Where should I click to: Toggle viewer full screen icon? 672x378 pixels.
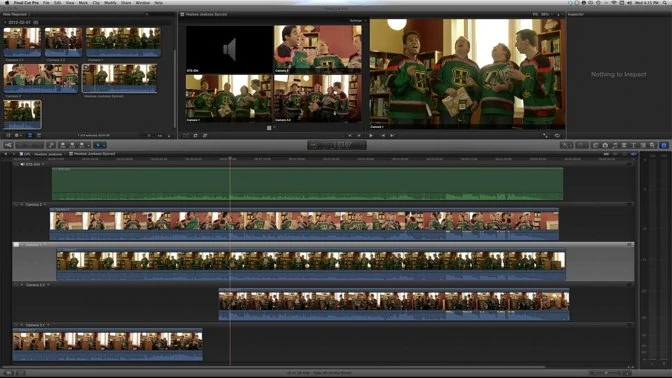click(x=545, y=135)
